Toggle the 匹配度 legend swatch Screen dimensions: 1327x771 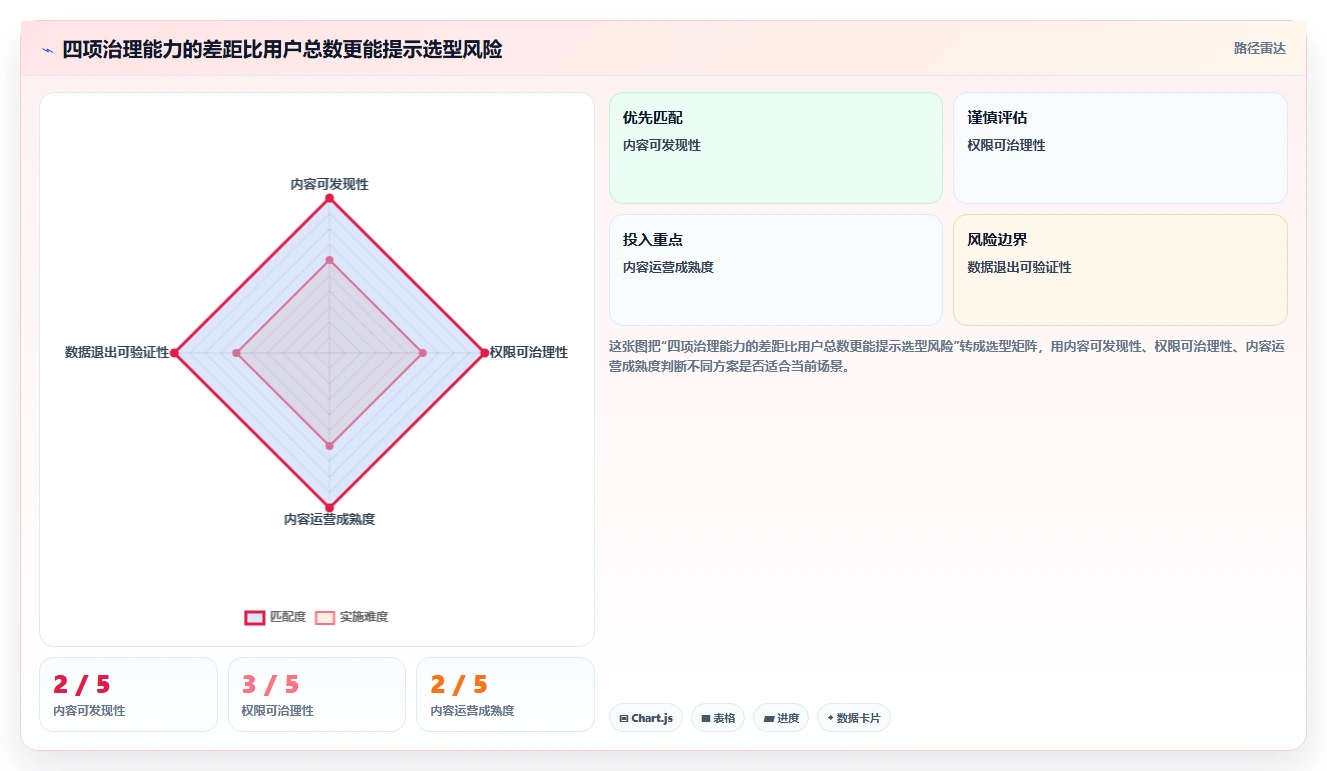tap(255, 617)
